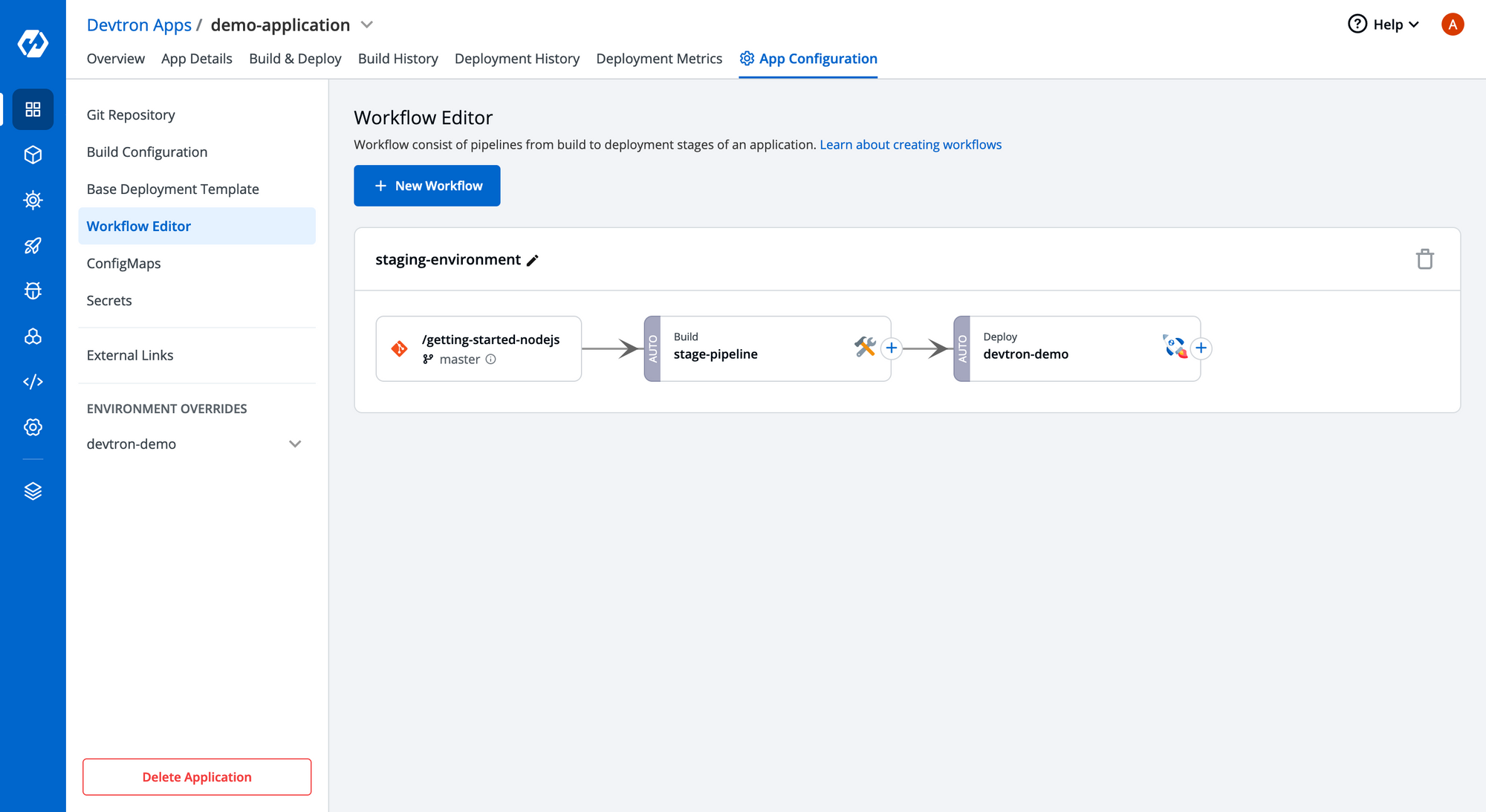Open the Help dropdown chevron
Viewport: 1486px width, 812px height.
tap(1413, 25)
